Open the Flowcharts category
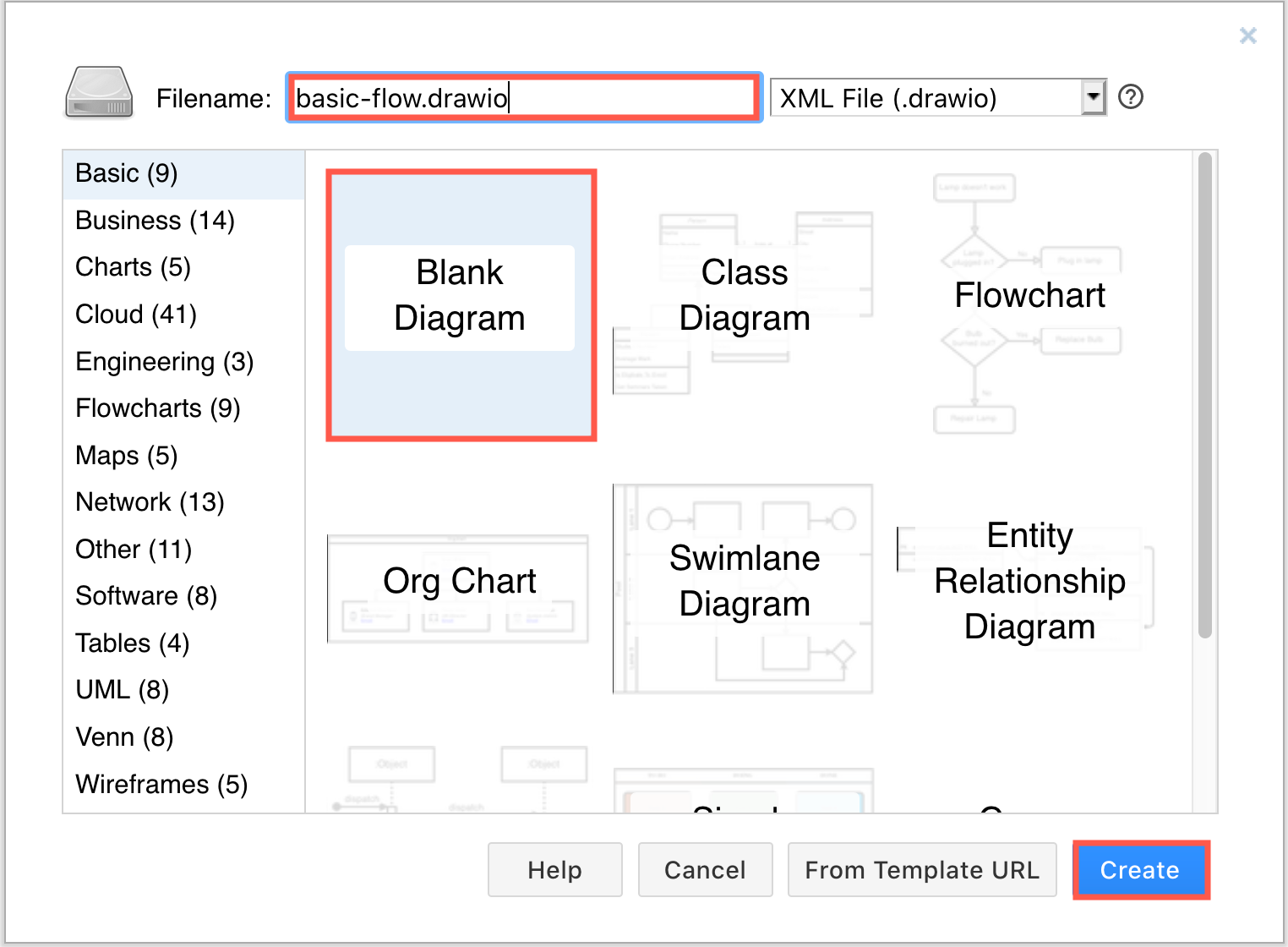1288x947 pixels. pos(157,408)
